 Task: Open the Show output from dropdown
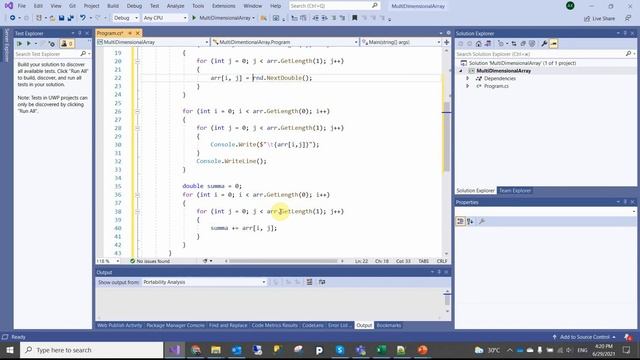pyautogui.click(x=204, y=282)
